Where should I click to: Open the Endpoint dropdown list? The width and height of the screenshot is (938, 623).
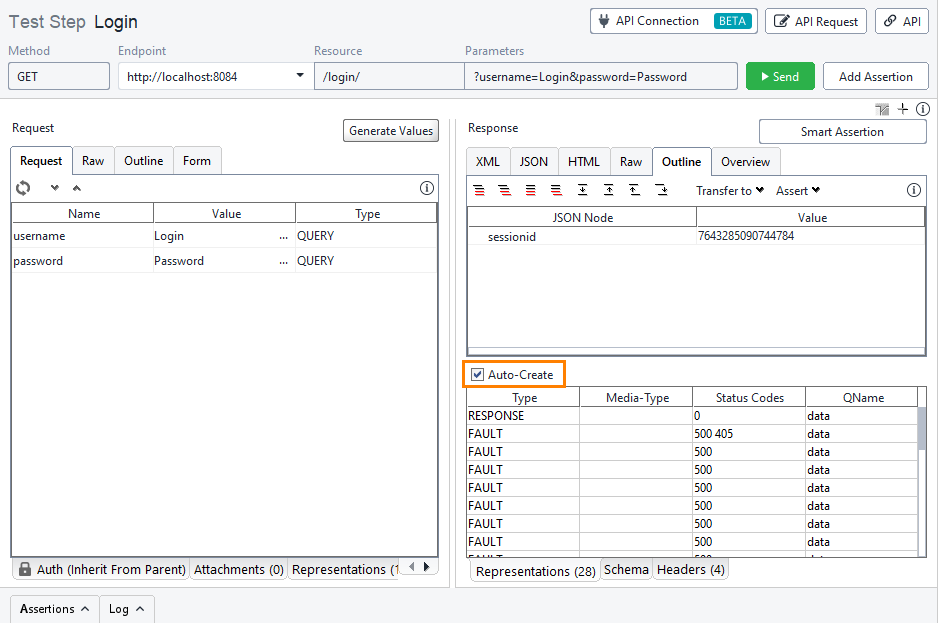[300, 76]
